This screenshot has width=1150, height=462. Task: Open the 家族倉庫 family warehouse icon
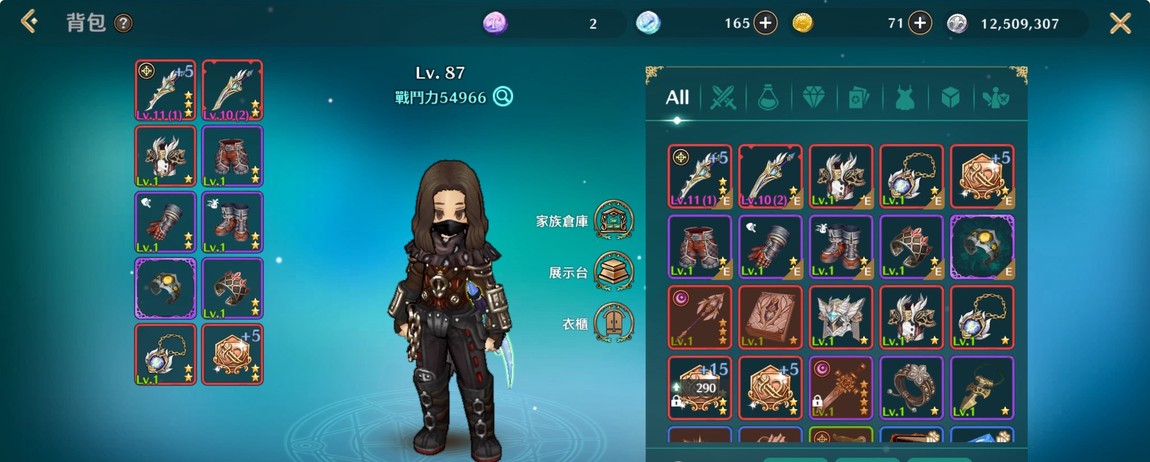614,219
